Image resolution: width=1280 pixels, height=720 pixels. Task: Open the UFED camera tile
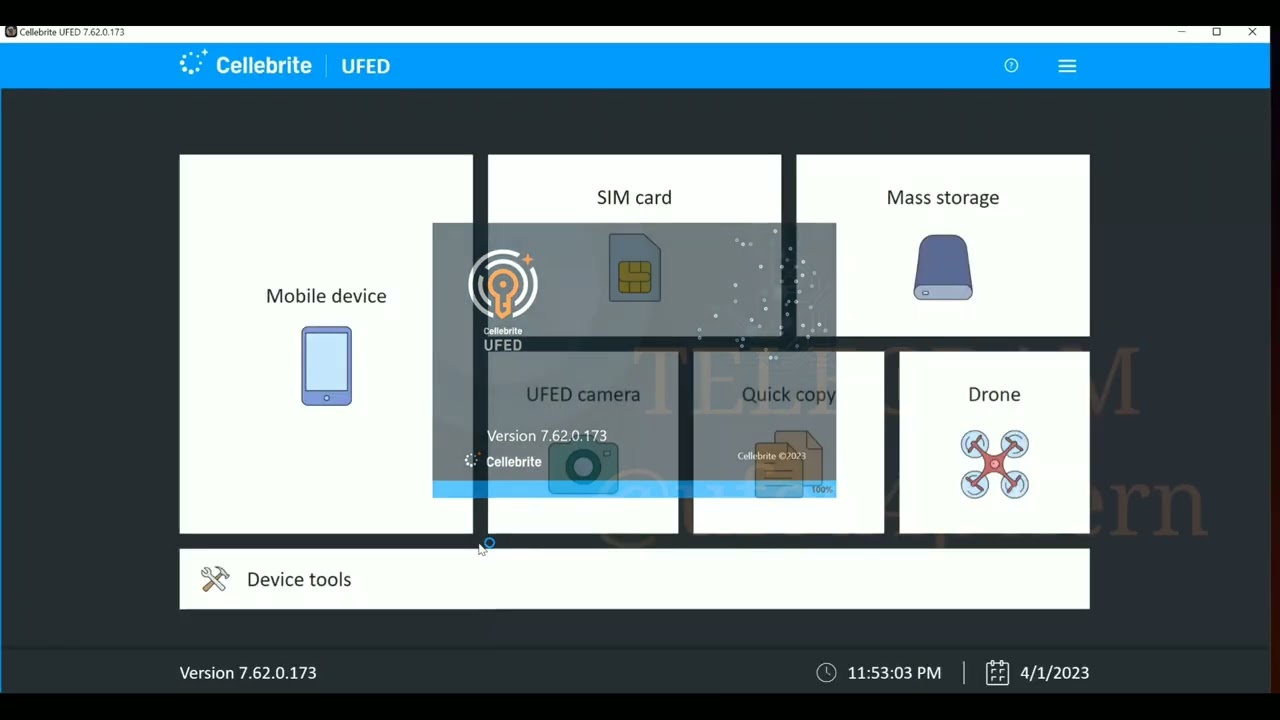583,442
